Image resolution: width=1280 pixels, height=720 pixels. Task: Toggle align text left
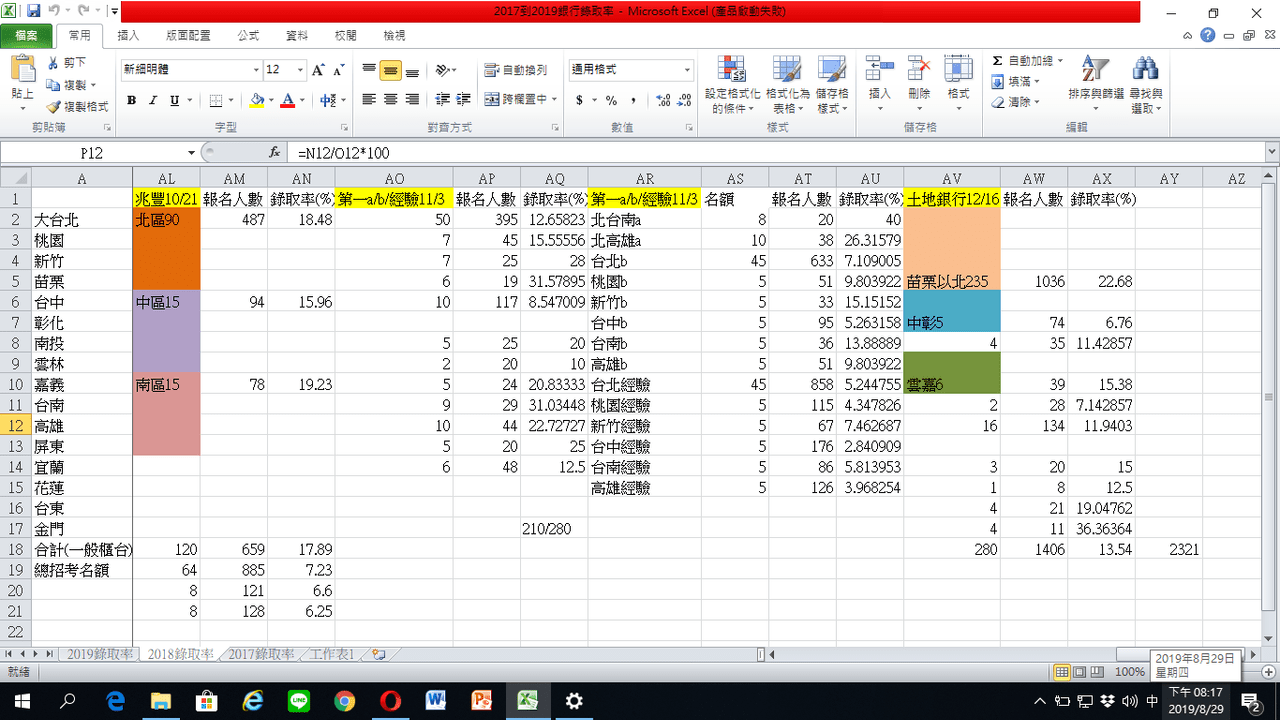(x=369, y=100)
